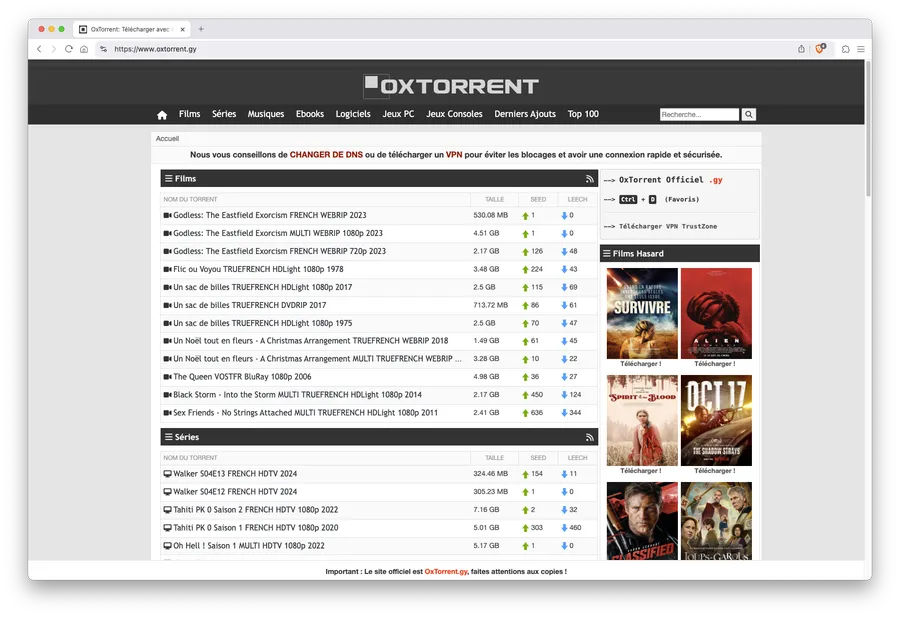900x617 pixels.
Task: Click the search magnifier button
Action: coord(748,114)
